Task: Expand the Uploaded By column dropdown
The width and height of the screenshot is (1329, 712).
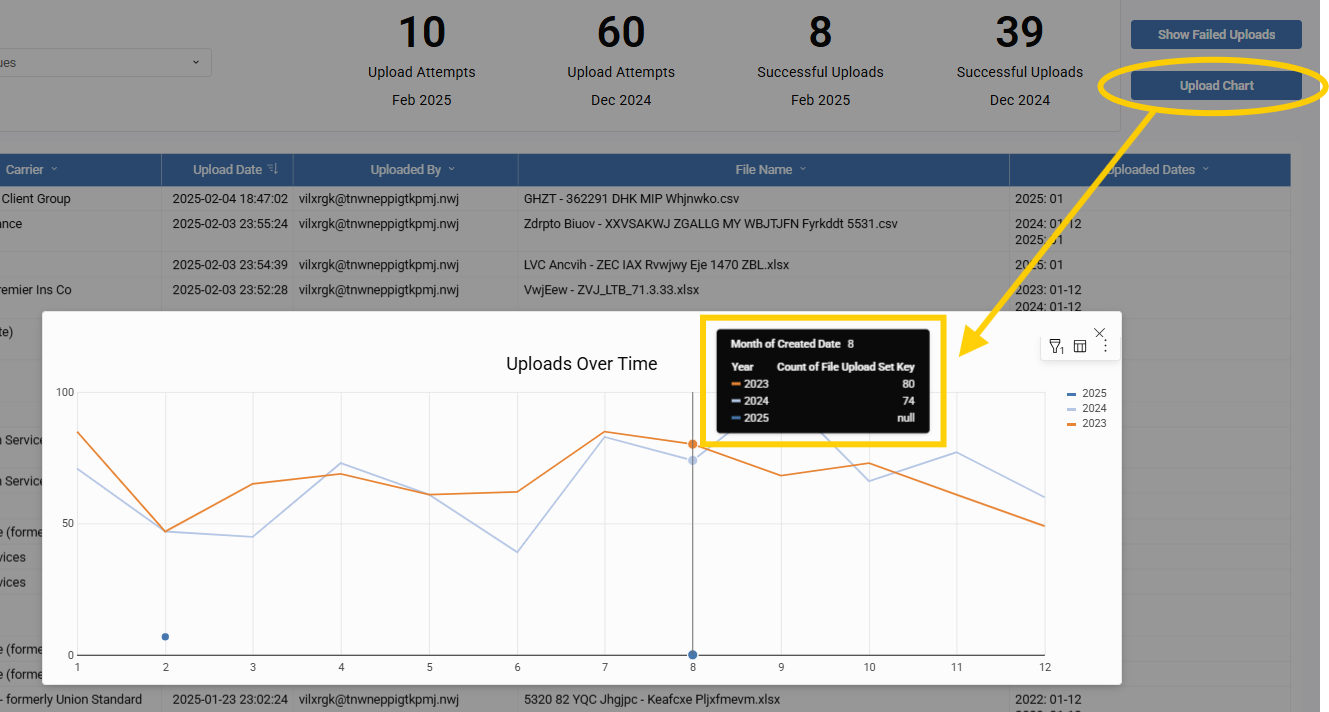Action: click(451, 170)
